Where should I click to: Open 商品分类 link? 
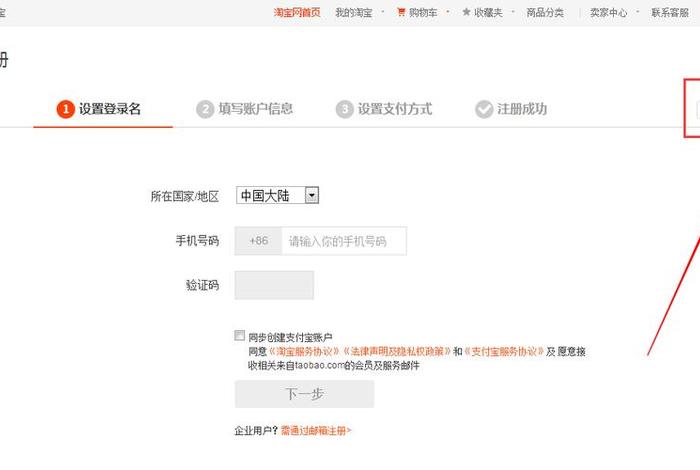click(x=545, y=12)
